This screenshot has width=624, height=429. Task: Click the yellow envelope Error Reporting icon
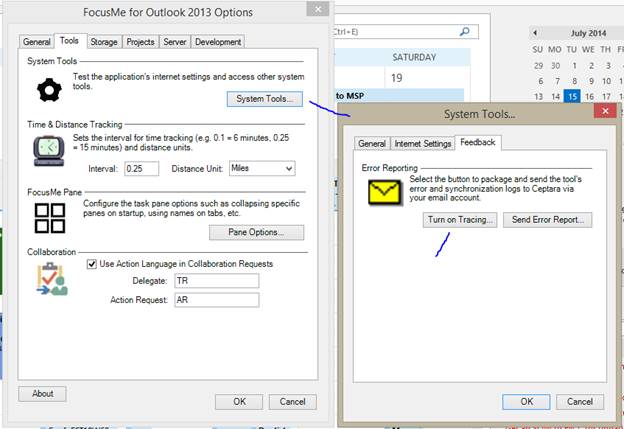(384, 192)
